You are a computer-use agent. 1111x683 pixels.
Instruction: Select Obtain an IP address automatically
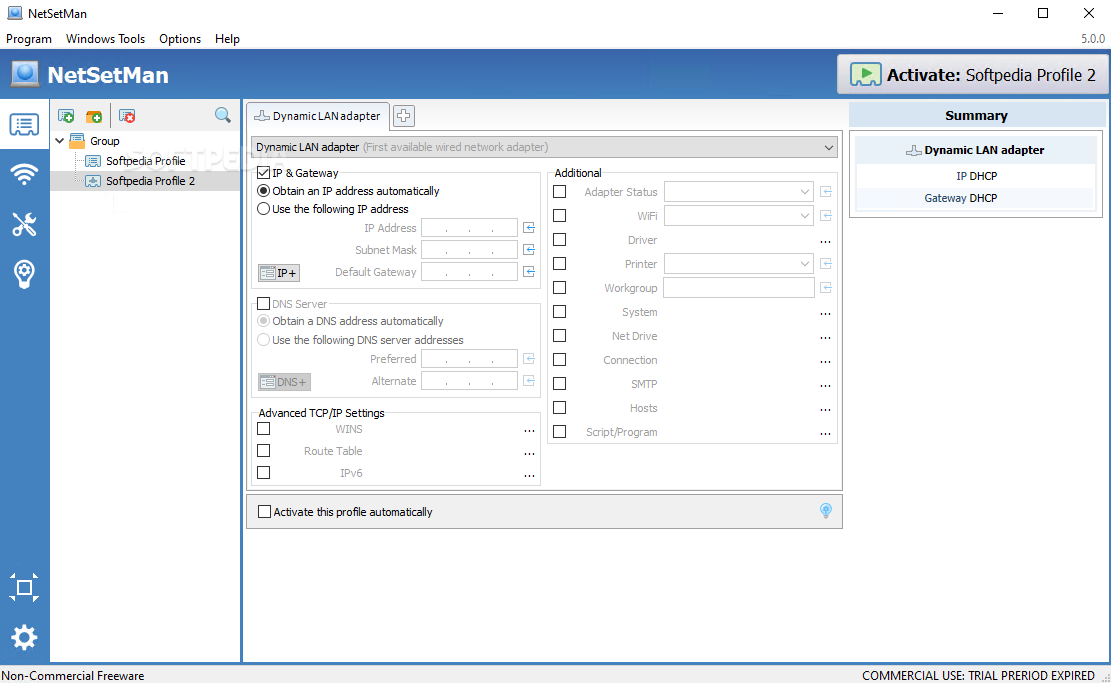[264, 191]
